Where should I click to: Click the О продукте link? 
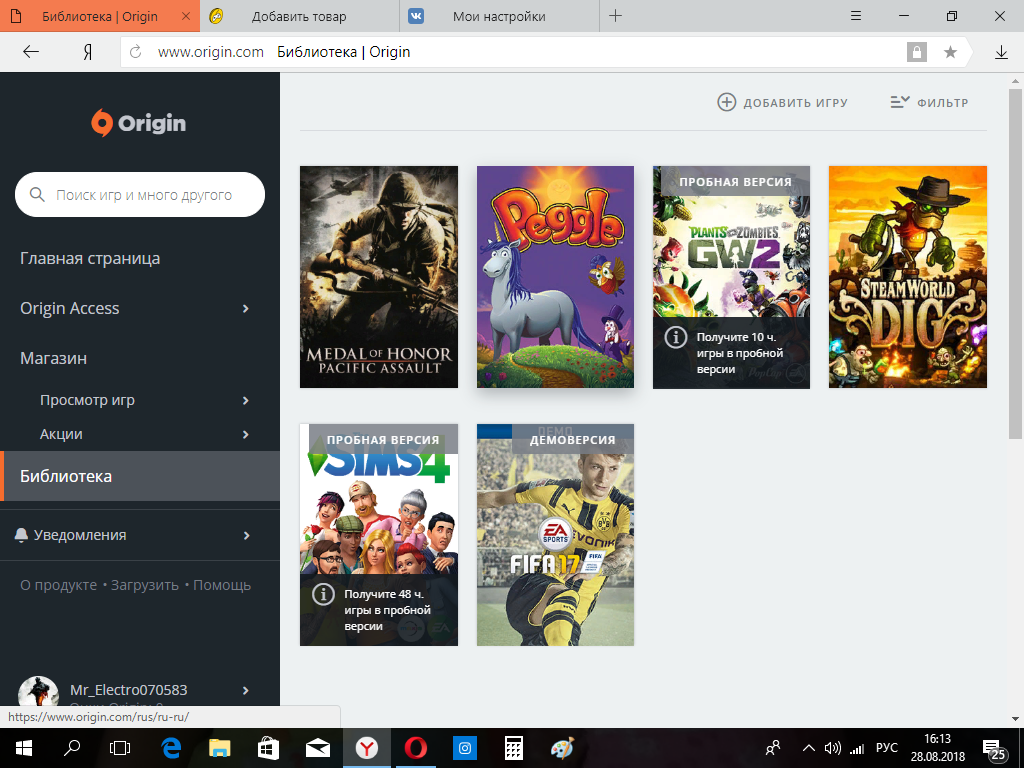pos(58,585)
